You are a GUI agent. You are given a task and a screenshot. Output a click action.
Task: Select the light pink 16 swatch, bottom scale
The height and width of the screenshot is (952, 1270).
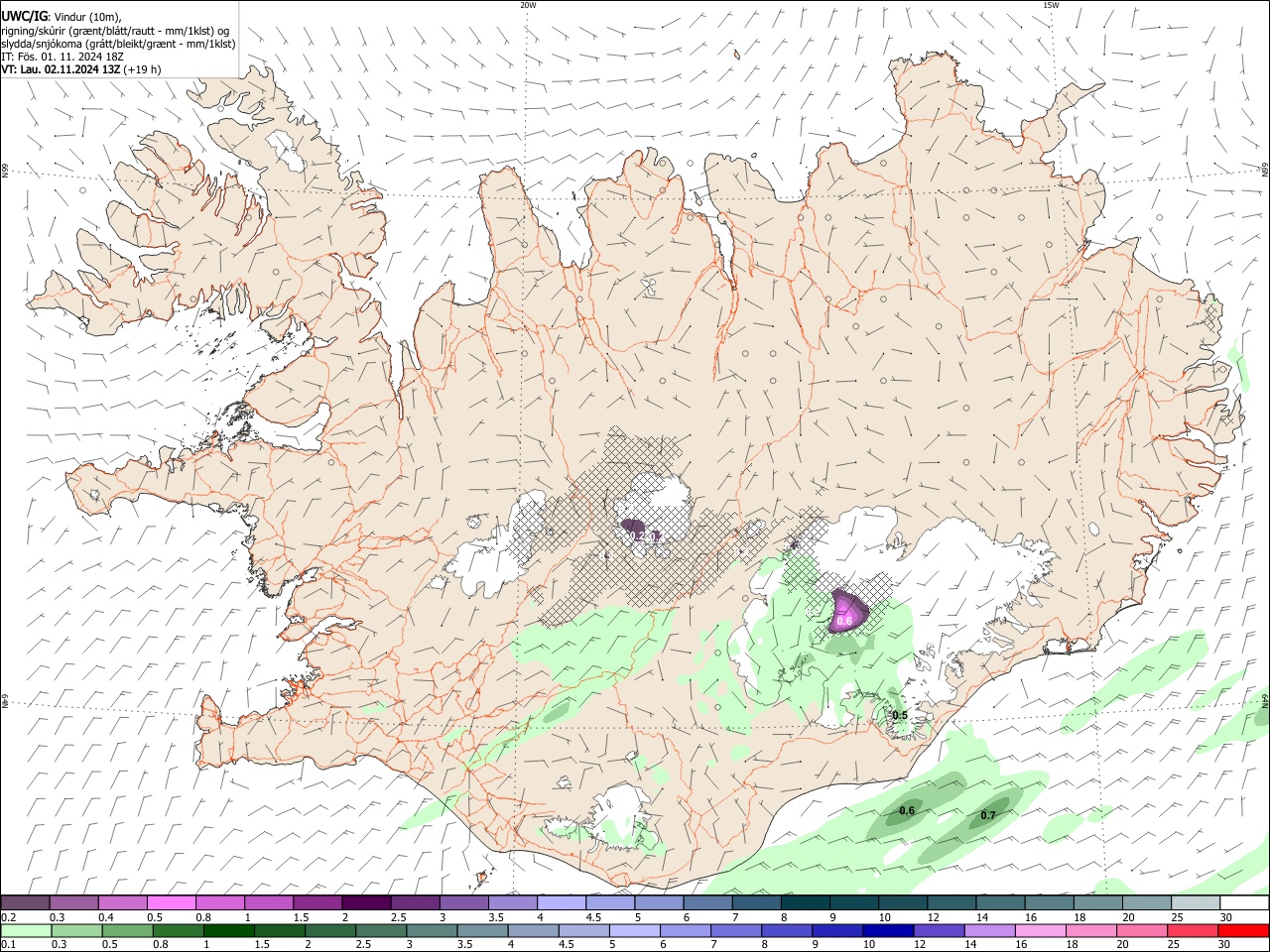tap(1040, 931)
